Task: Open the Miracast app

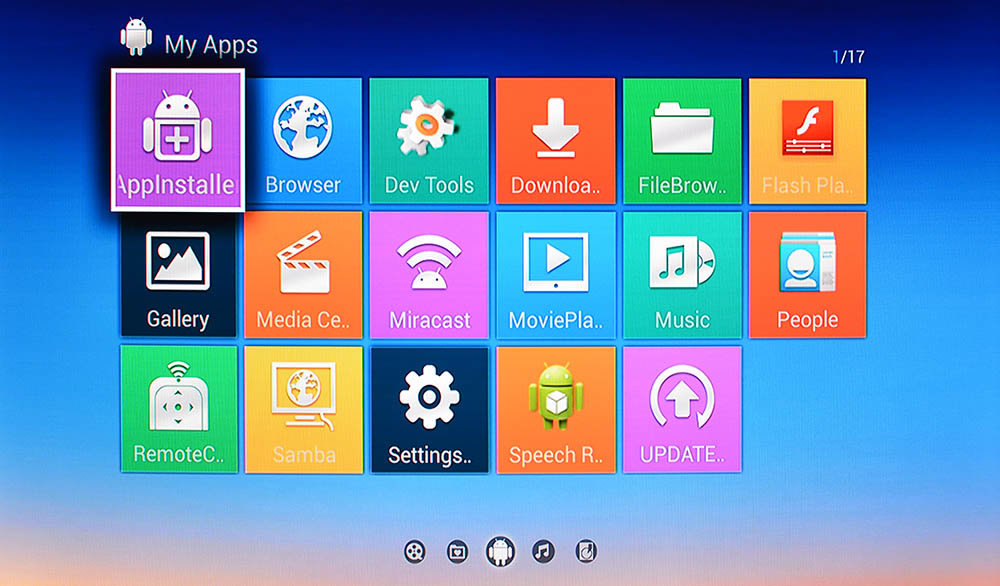Action: (429, 275)
